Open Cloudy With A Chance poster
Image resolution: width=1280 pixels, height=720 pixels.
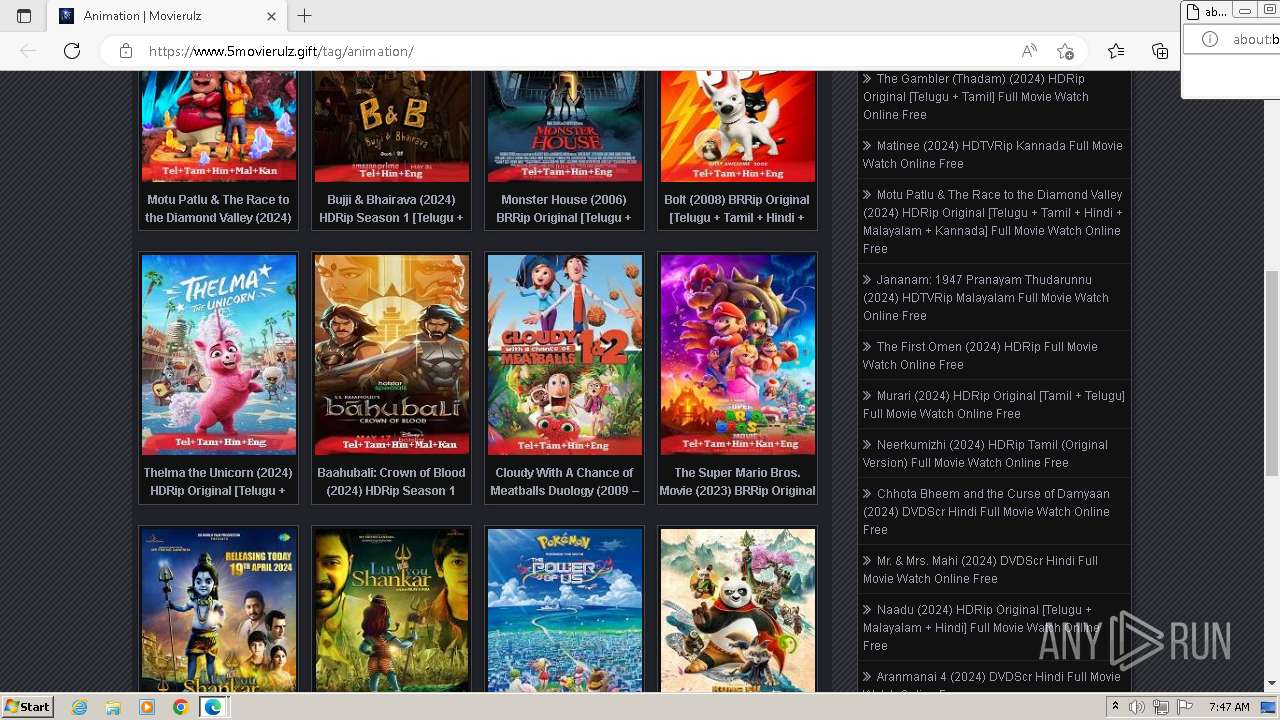[x=565, y=354]
